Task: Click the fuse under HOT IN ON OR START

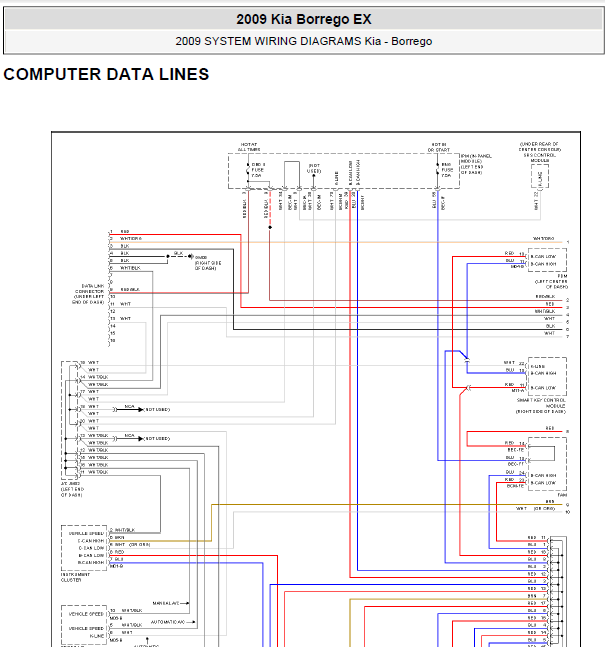Action: coord(438,170)
